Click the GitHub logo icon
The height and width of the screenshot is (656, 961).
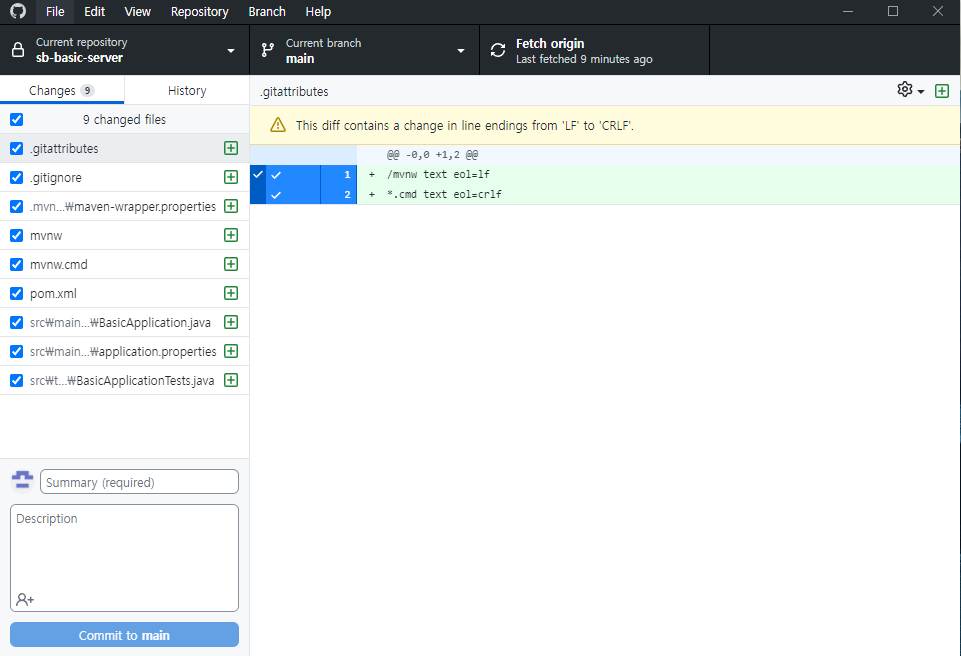coord(18,11)
